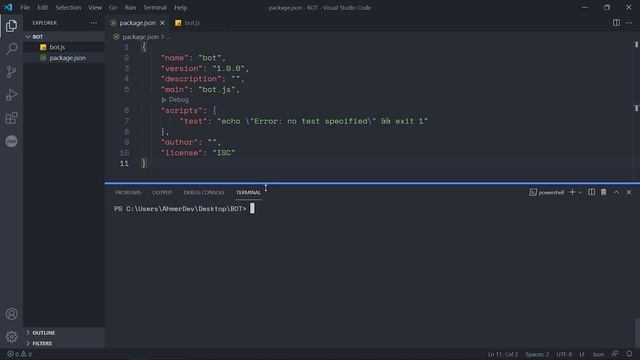Click Ln 11, Col 2 cursor position
The width and height of the screenshot is (640, 360).
click(503, 354)
